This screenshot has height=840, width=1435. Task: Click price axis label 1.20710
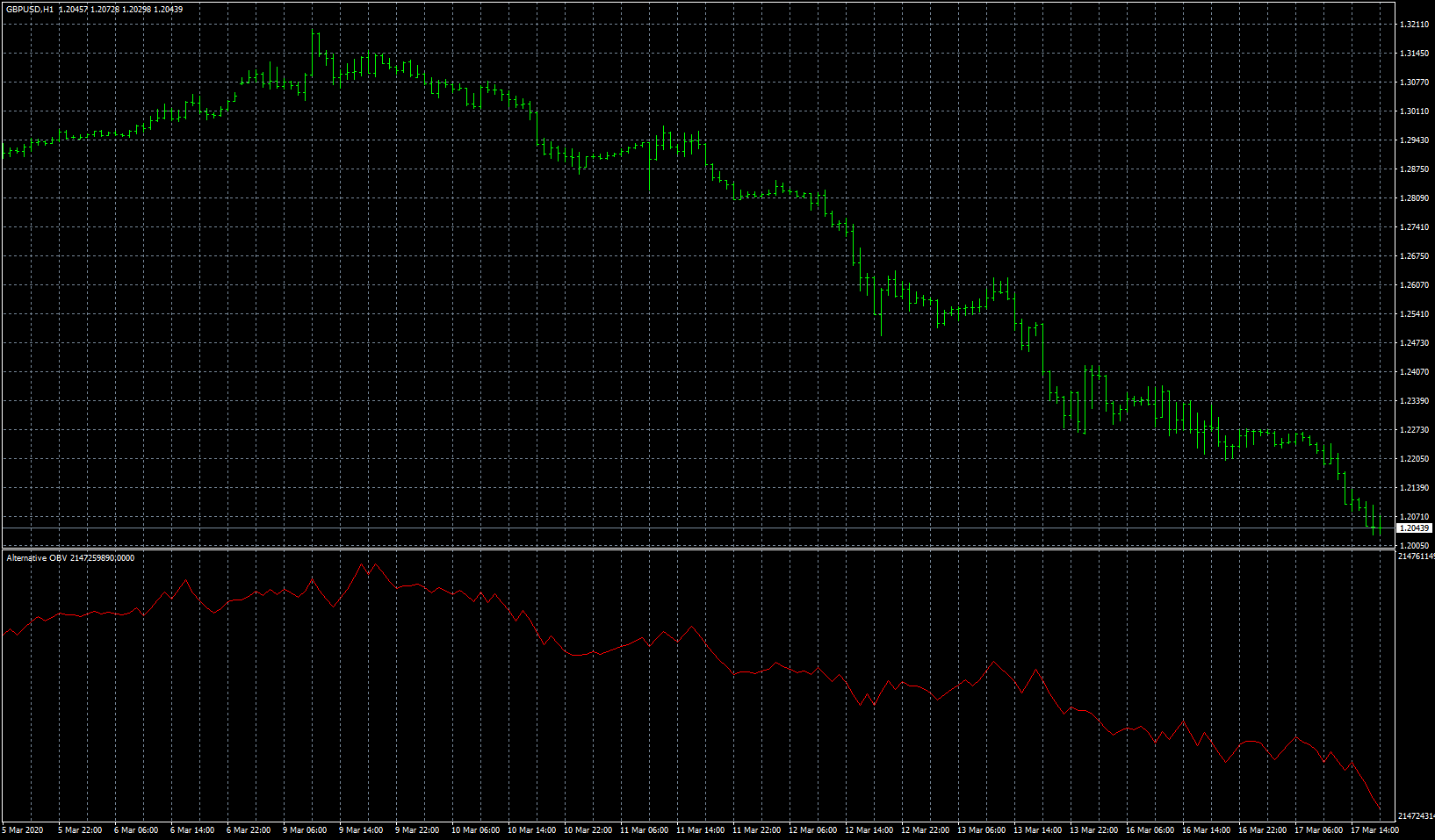(1413, 517)
